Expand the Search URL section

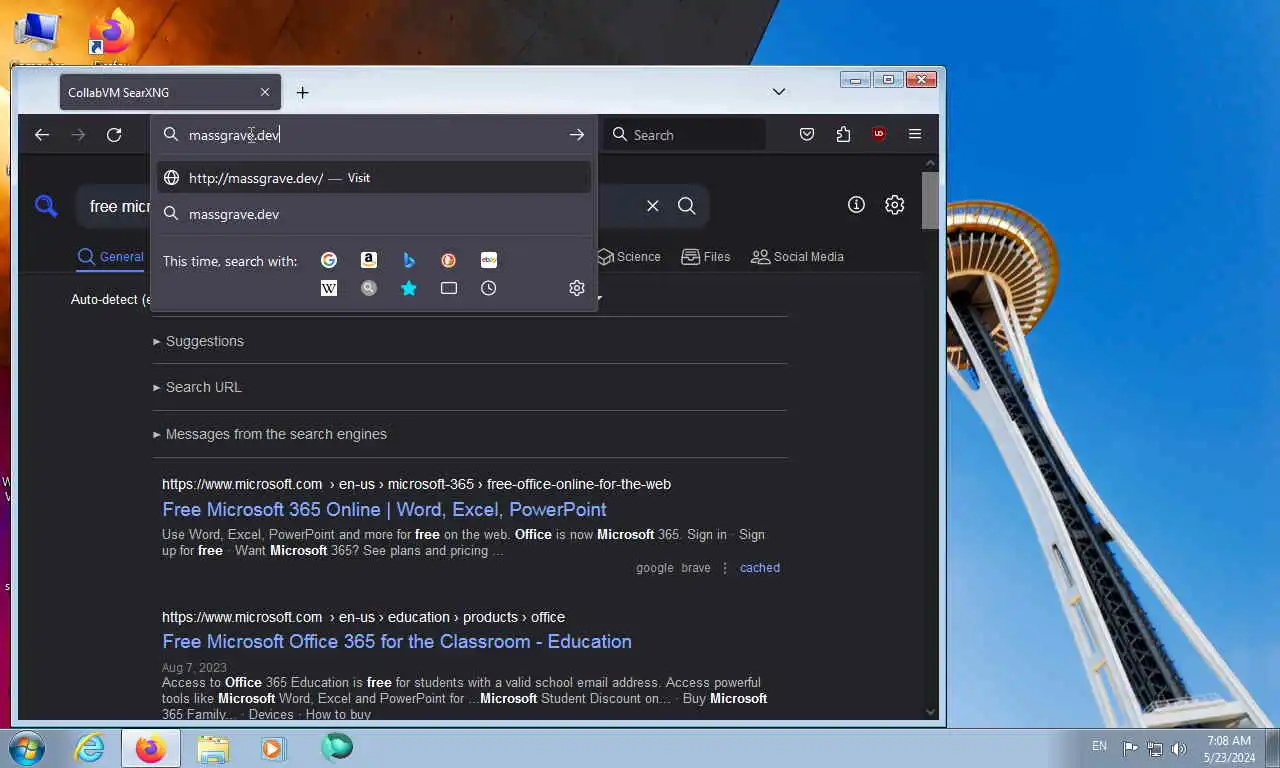(x=197, y=387)
